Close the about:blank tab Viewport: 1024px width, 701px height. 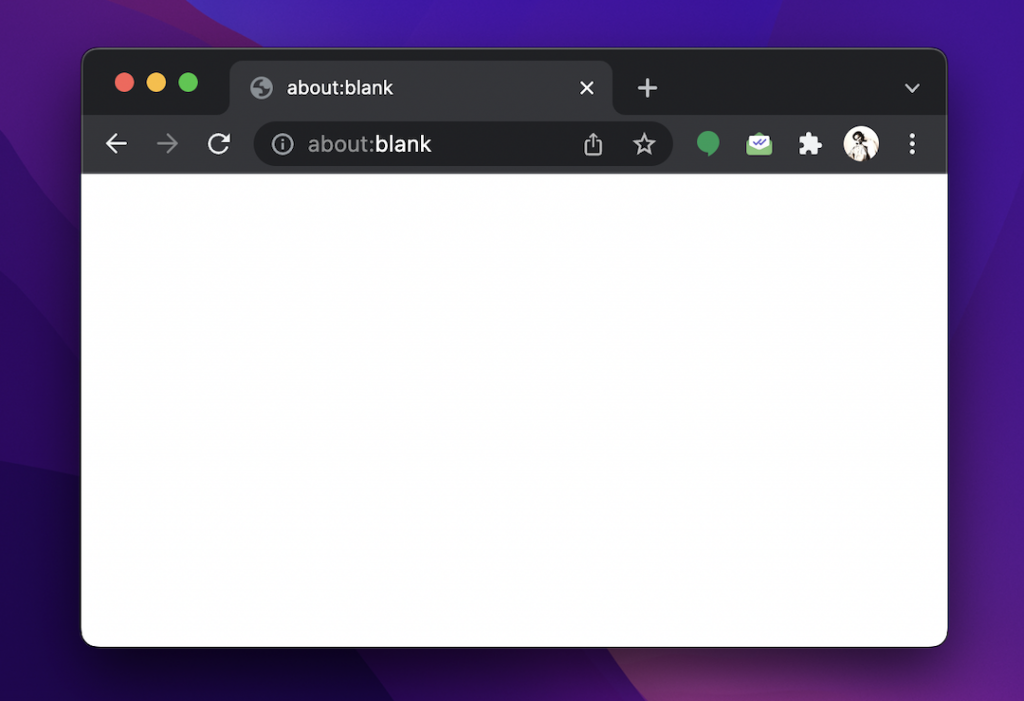tap(587, 88)
